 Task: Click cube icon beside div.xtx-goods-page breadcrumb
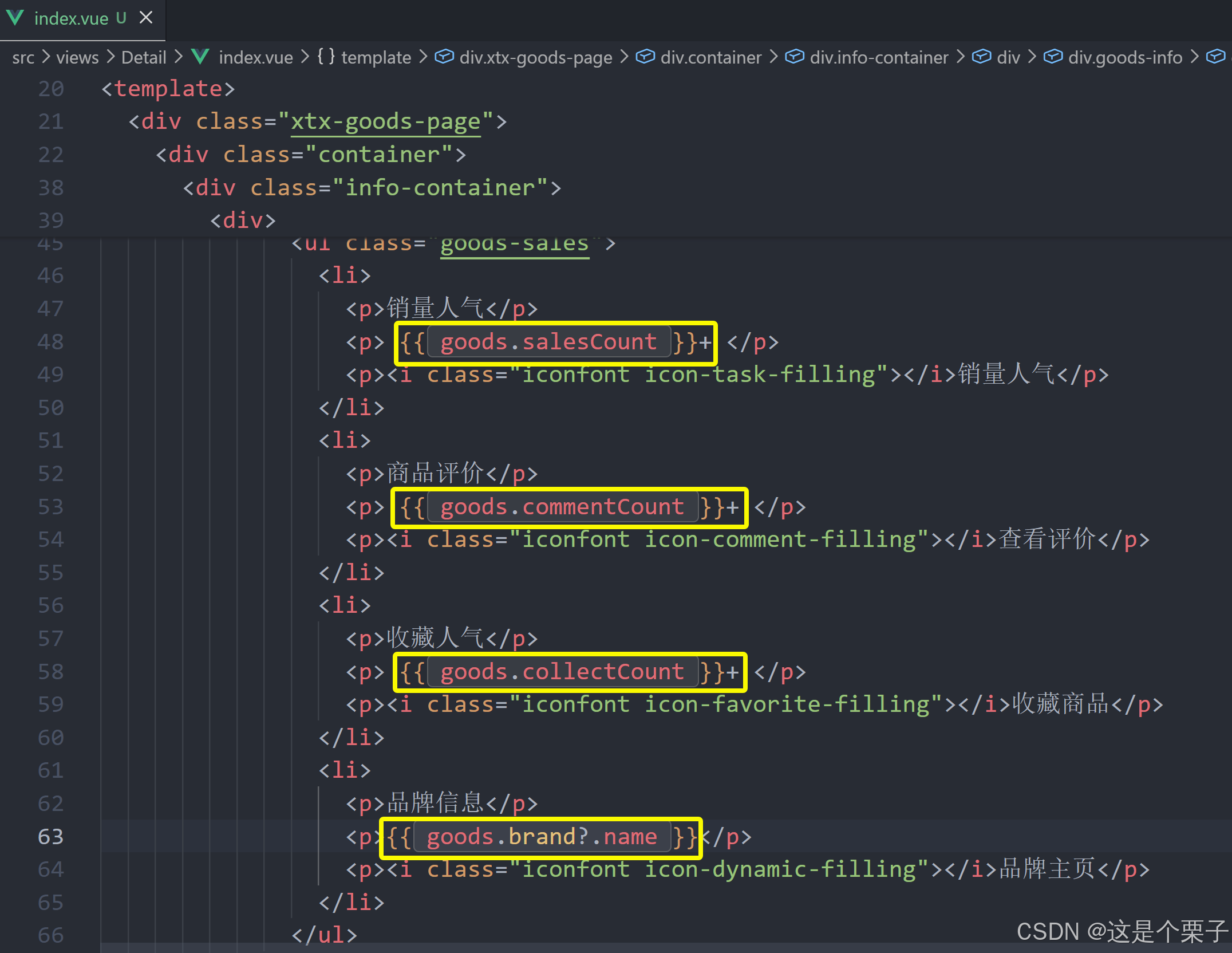[444, 57]
